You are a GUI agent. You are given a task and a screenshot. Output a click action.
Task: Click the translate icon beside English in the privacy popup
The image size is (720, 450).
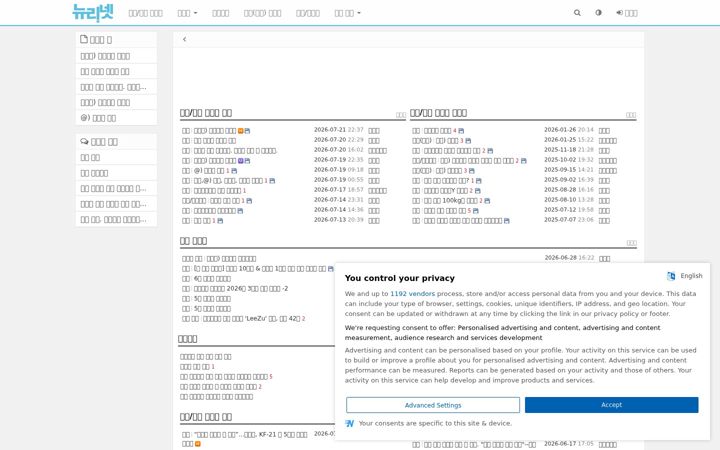click(671, 276)
